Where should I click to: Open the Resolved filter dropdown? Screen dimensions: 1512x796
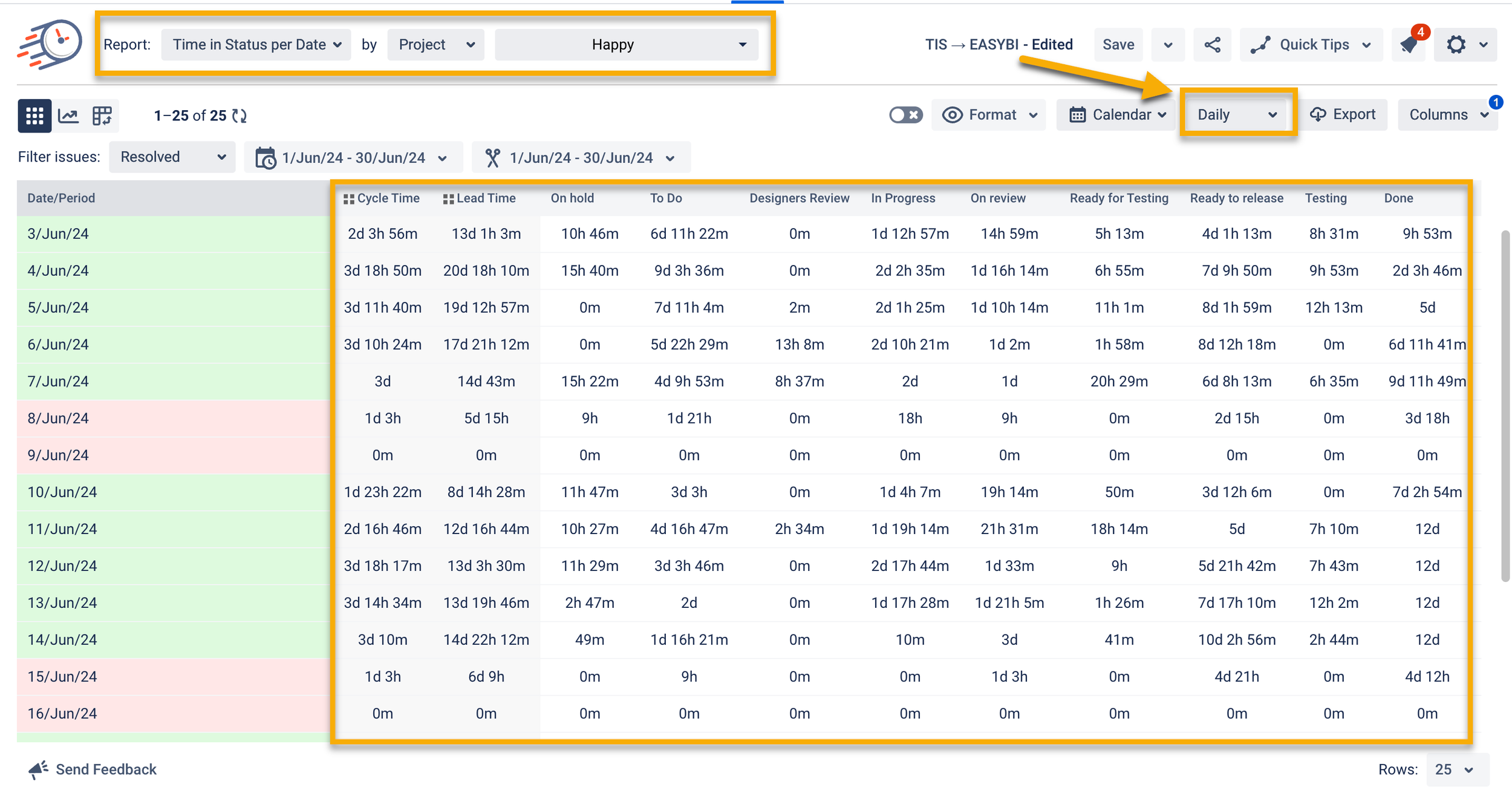(172, 157)
